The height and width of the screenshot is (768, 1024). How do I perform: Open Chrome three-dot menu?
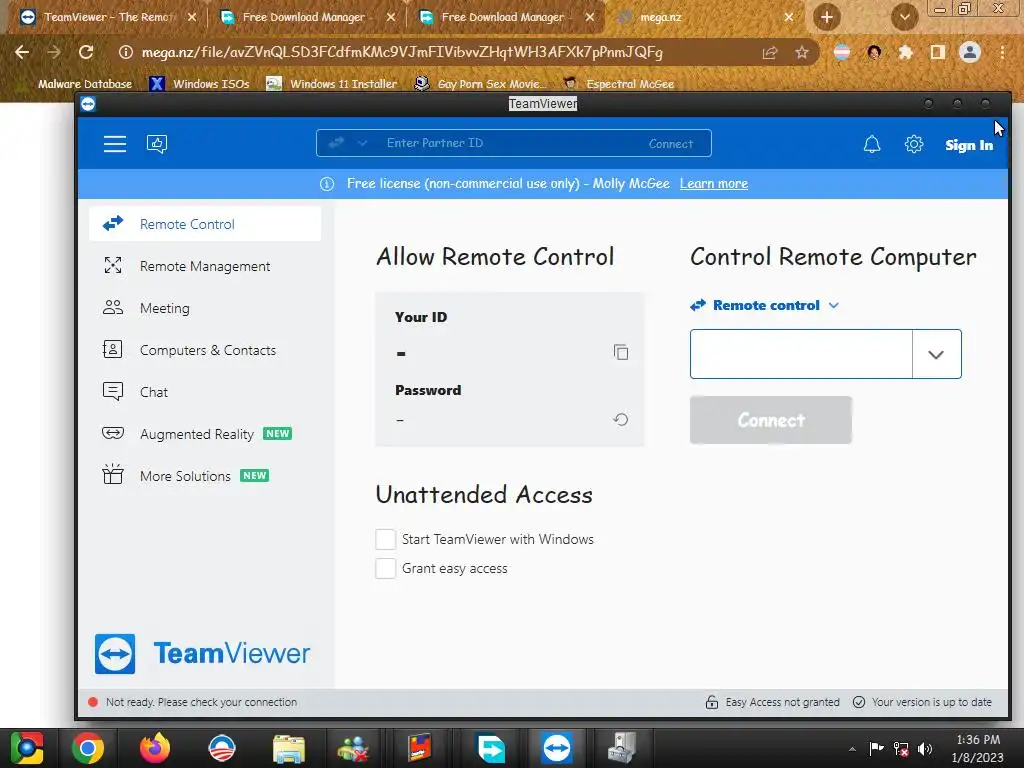[1002, 53]
